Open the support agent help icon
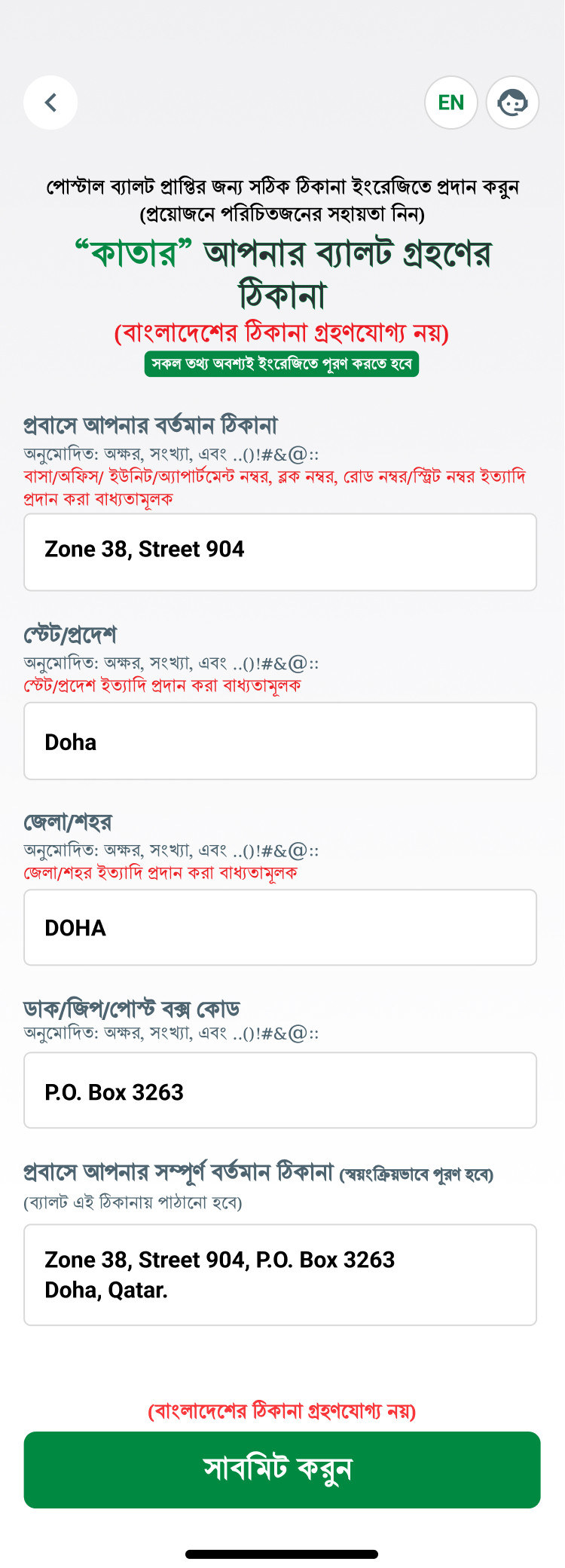Screen dimensions: 565x1568 [512, 103]
